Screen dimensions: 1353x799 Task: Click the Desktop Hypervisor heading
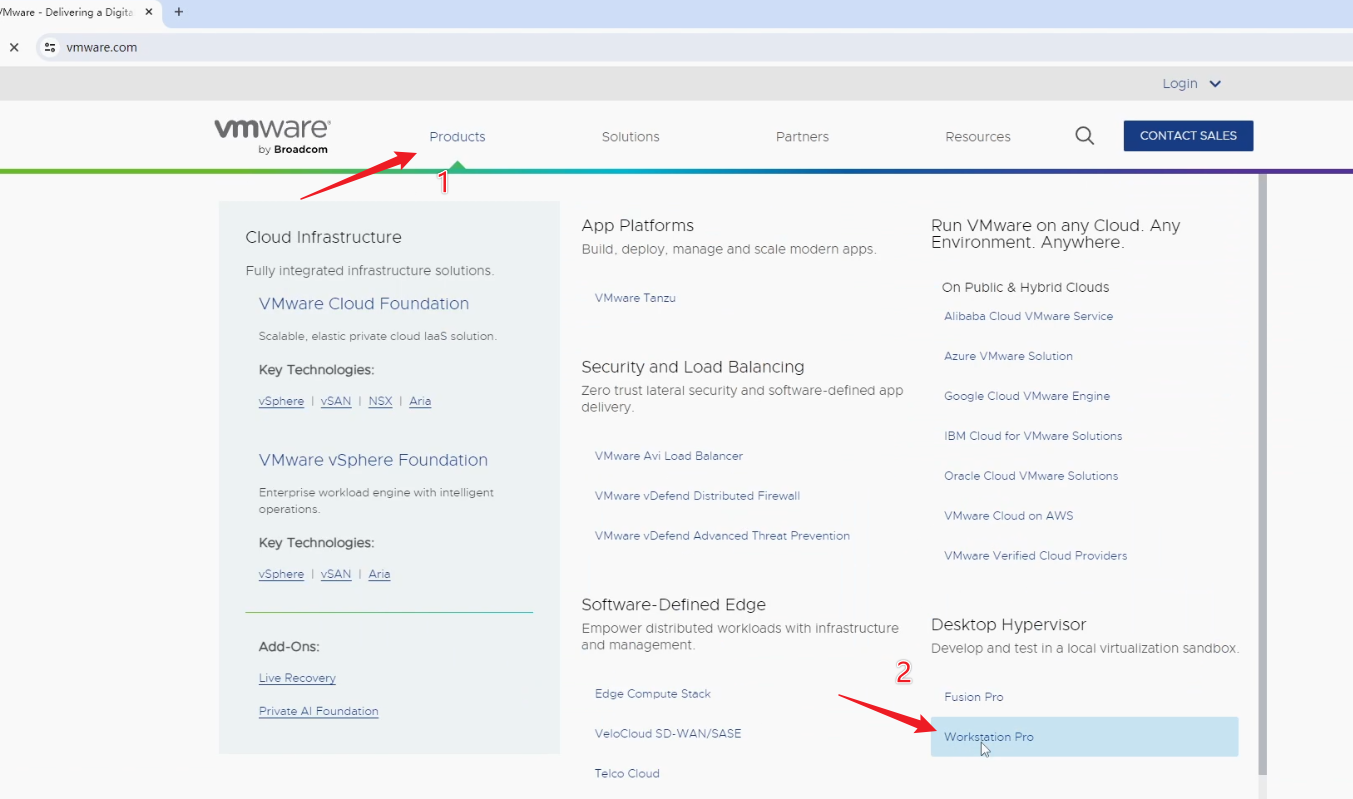[1008, 625]
